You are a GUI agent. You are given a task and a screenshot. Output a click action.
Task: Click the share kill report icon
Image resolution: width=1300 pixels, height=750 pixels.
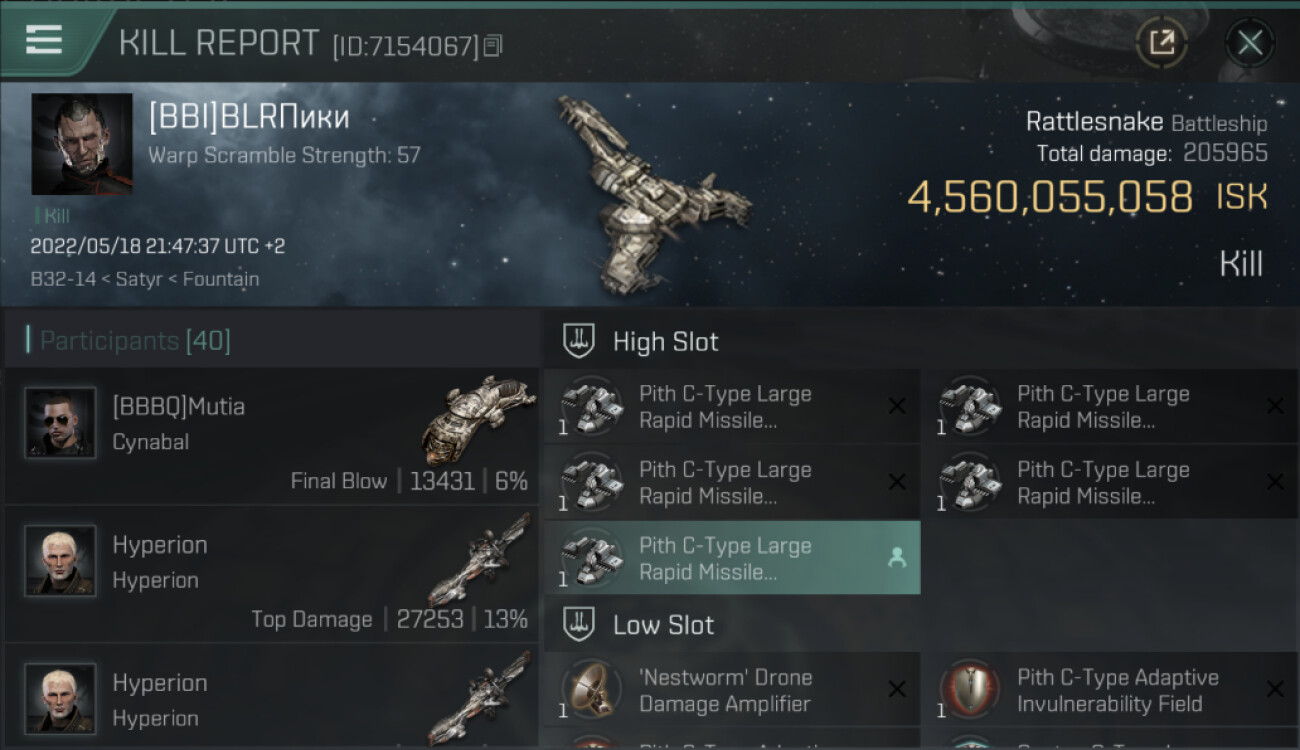pyautogui.click(x=1161, y=42)
